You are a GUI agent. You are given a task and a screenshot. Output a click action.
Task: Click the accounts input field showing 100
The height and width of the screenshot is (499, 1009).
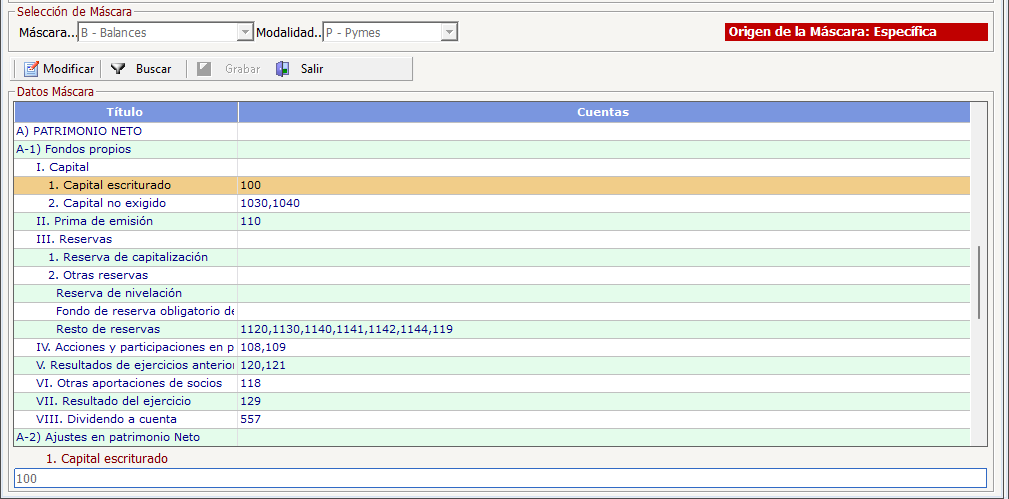(500, 478)
